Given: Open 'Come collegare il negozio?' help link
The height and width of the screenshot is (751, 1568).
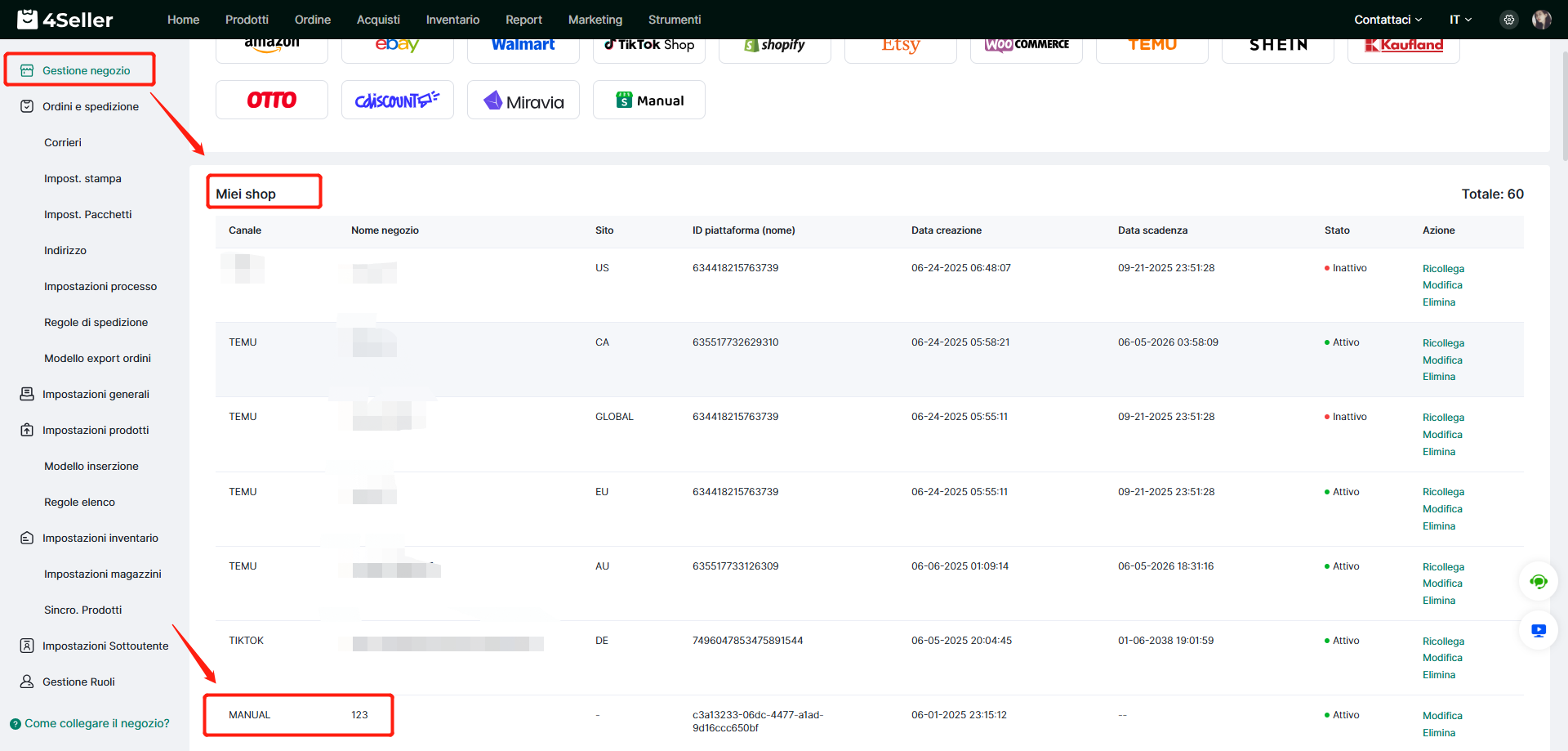Looking at the screenshot, I should click(90, 723).
